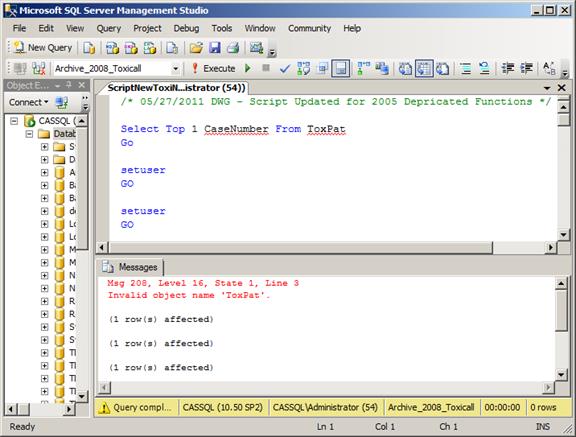Display Estimated Execution Plan icon
Screen dimensions: 576x437
coord(303,68)
